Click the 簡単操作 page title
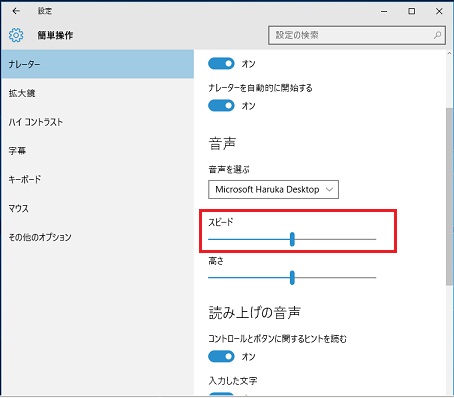The width and height of the screenshot is (454, 398). 55,35
